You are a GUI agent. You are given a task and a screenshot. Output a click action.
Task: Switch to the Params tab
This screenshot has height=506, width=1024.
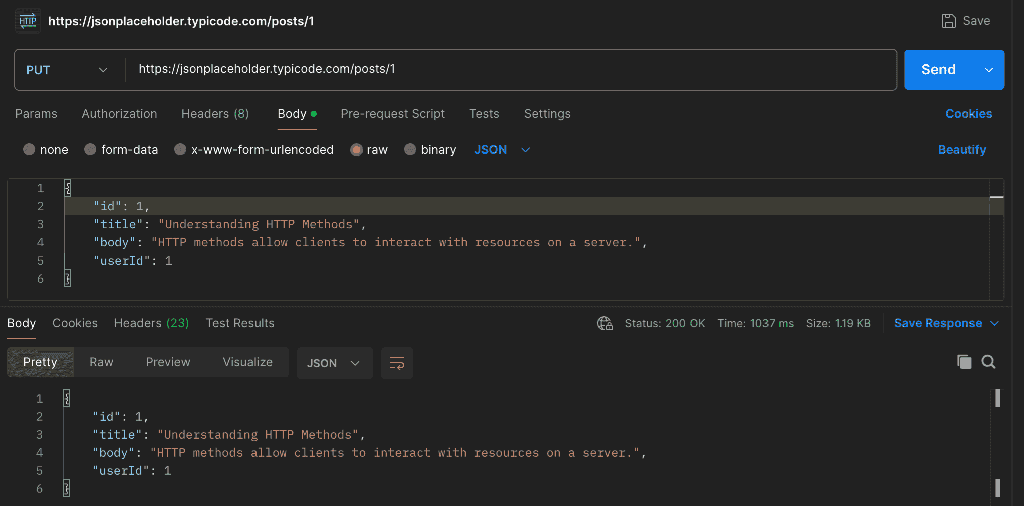(36, 114)
